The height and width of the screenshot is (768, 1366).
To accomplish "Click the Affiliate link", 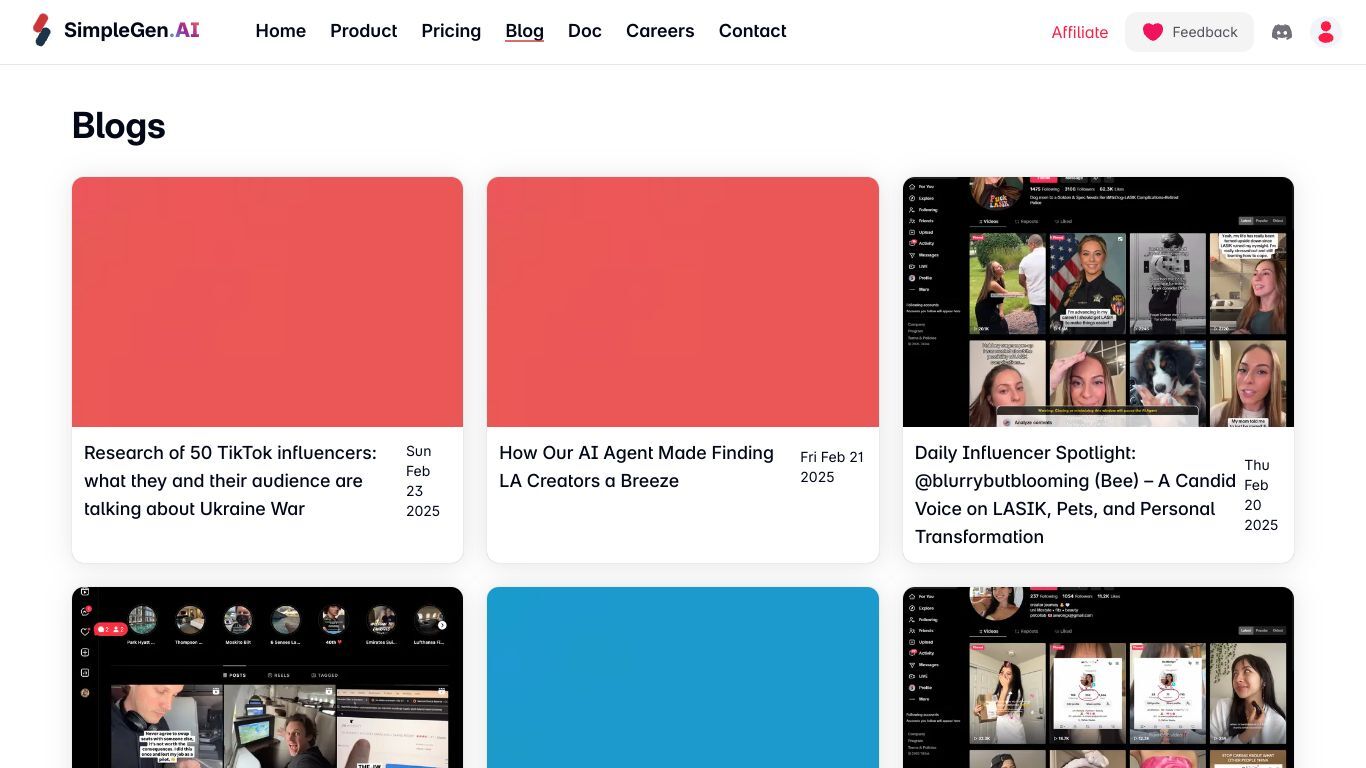I will 1080,32.
